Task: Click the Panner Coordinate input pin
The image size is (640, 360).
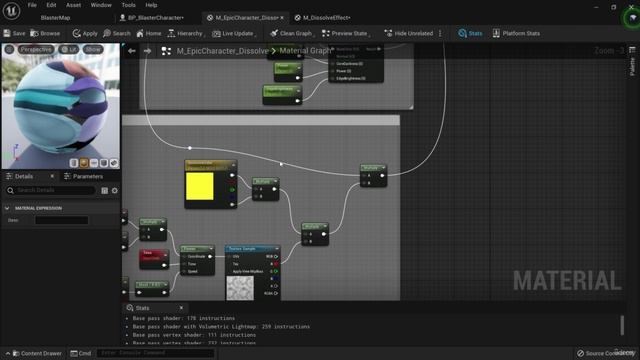Action: [x=184, y=257]
